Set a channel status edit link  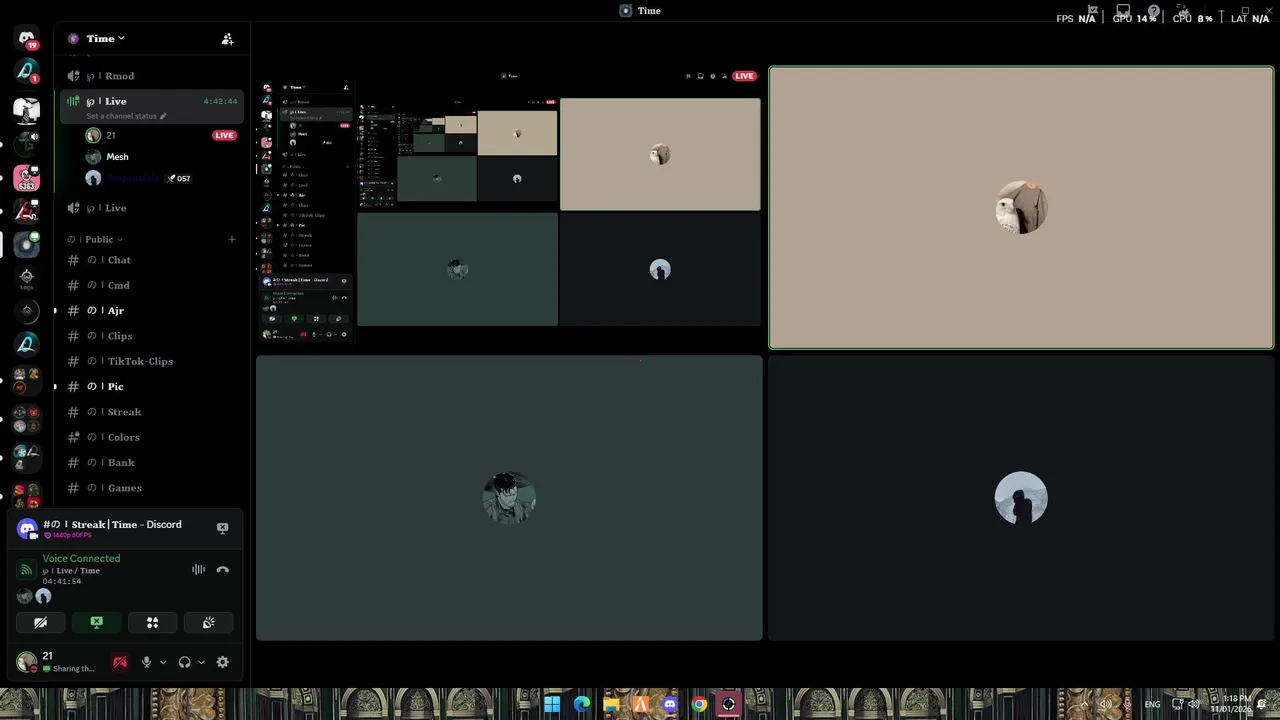point(126,116)
